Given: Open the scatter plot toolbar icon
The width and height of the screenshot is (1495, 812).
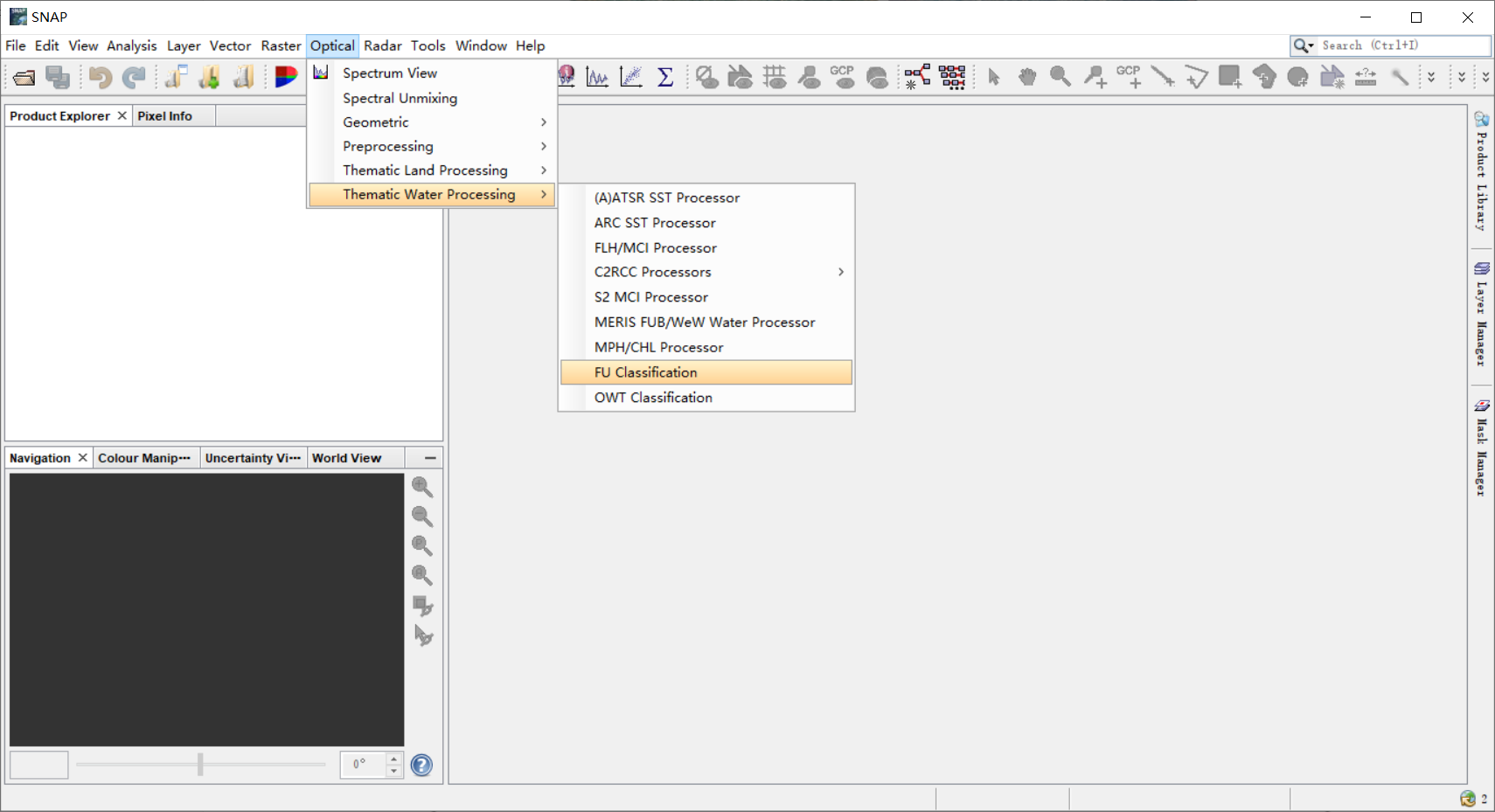Looking at the screenshot, I should click(x=630, y=77).
